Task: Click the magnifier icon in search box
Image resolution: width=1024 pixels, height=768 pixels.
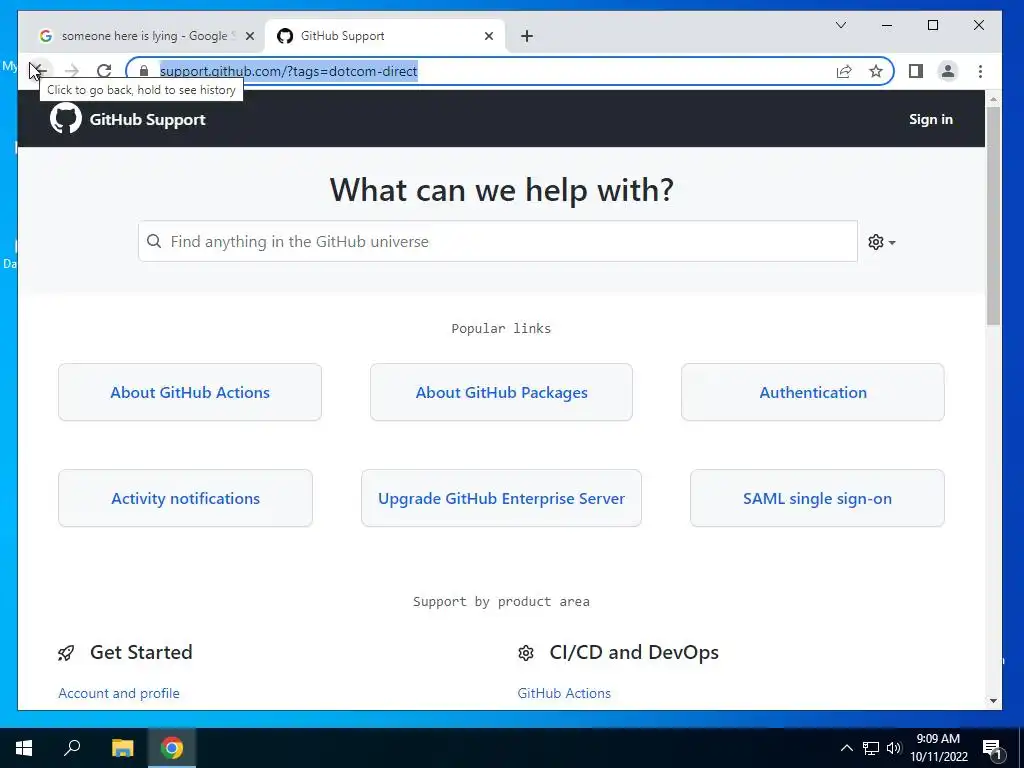Action: tap(154, 242)
